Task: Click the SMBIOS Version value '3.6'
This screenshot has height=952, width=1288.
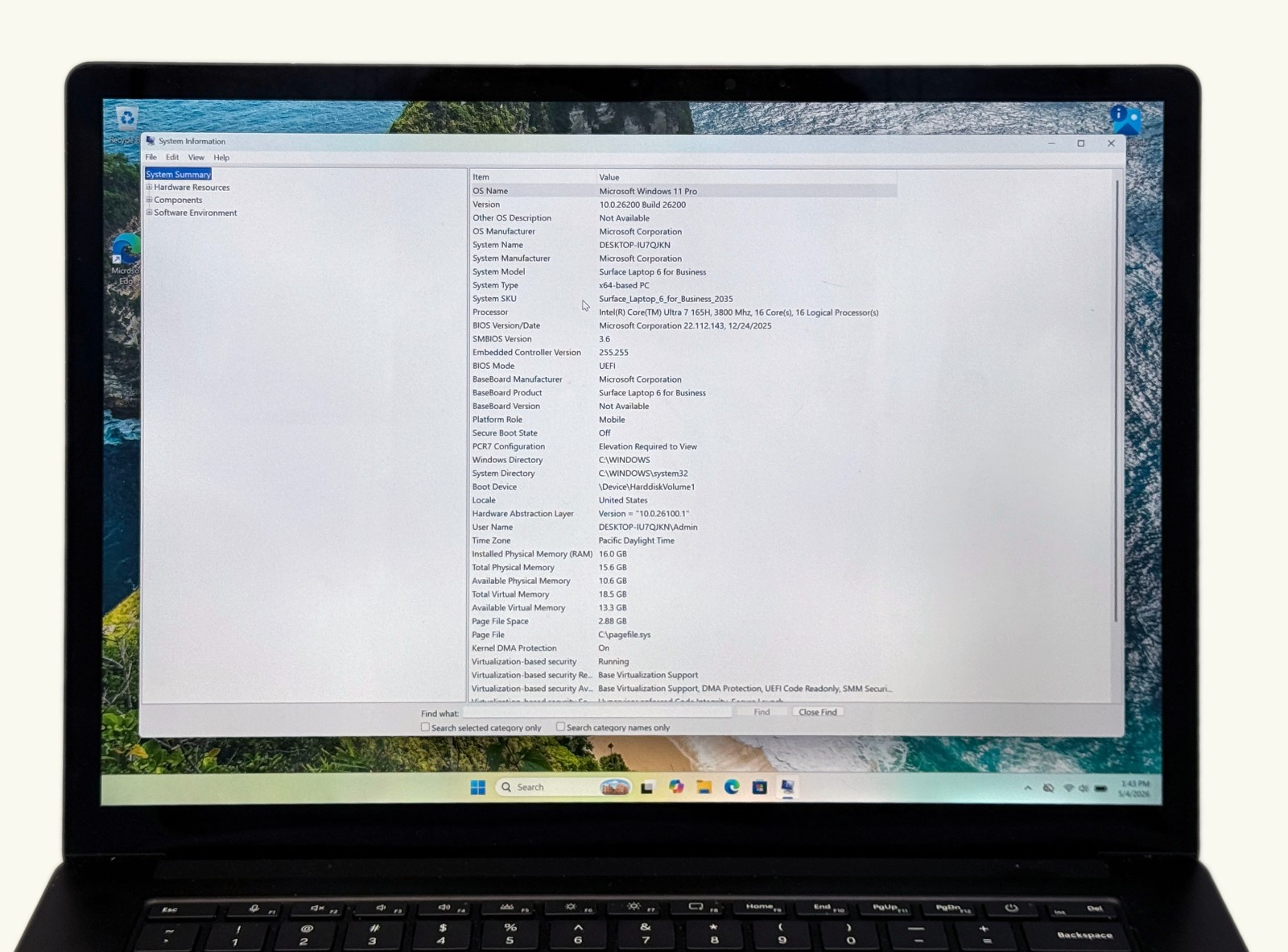Action: click(605, 339)
